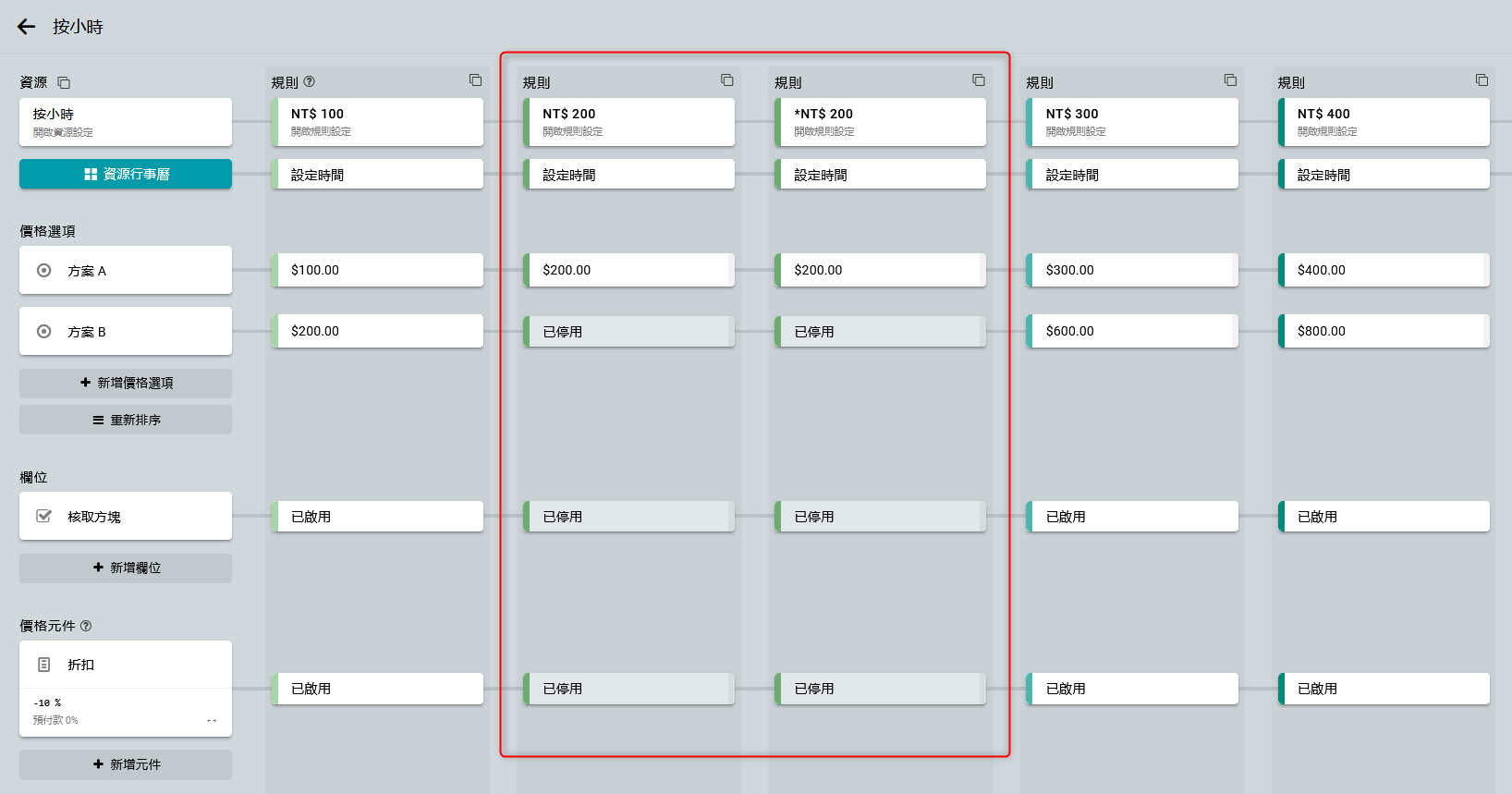Click the back arrow icon

click(x=27, y=27)
